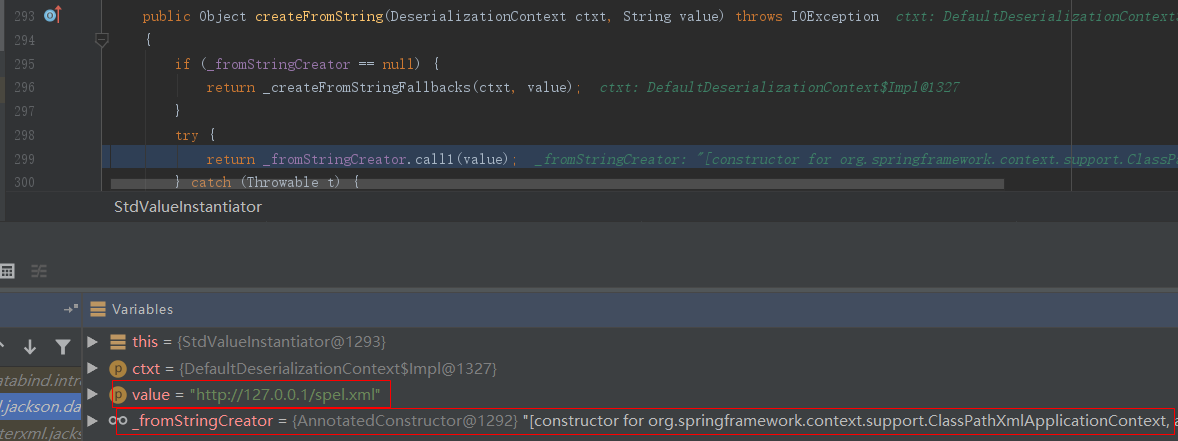Click line number 299 in the gutter
This screenshot has height=441, width=1178.
coord(25,159)
